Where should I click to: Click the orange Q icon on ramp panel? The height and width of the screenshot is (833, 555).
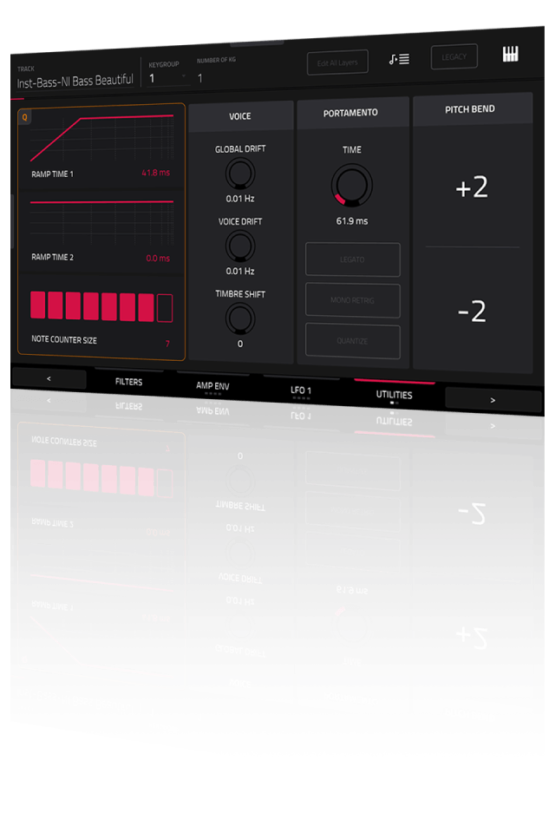tap(24, 117)
